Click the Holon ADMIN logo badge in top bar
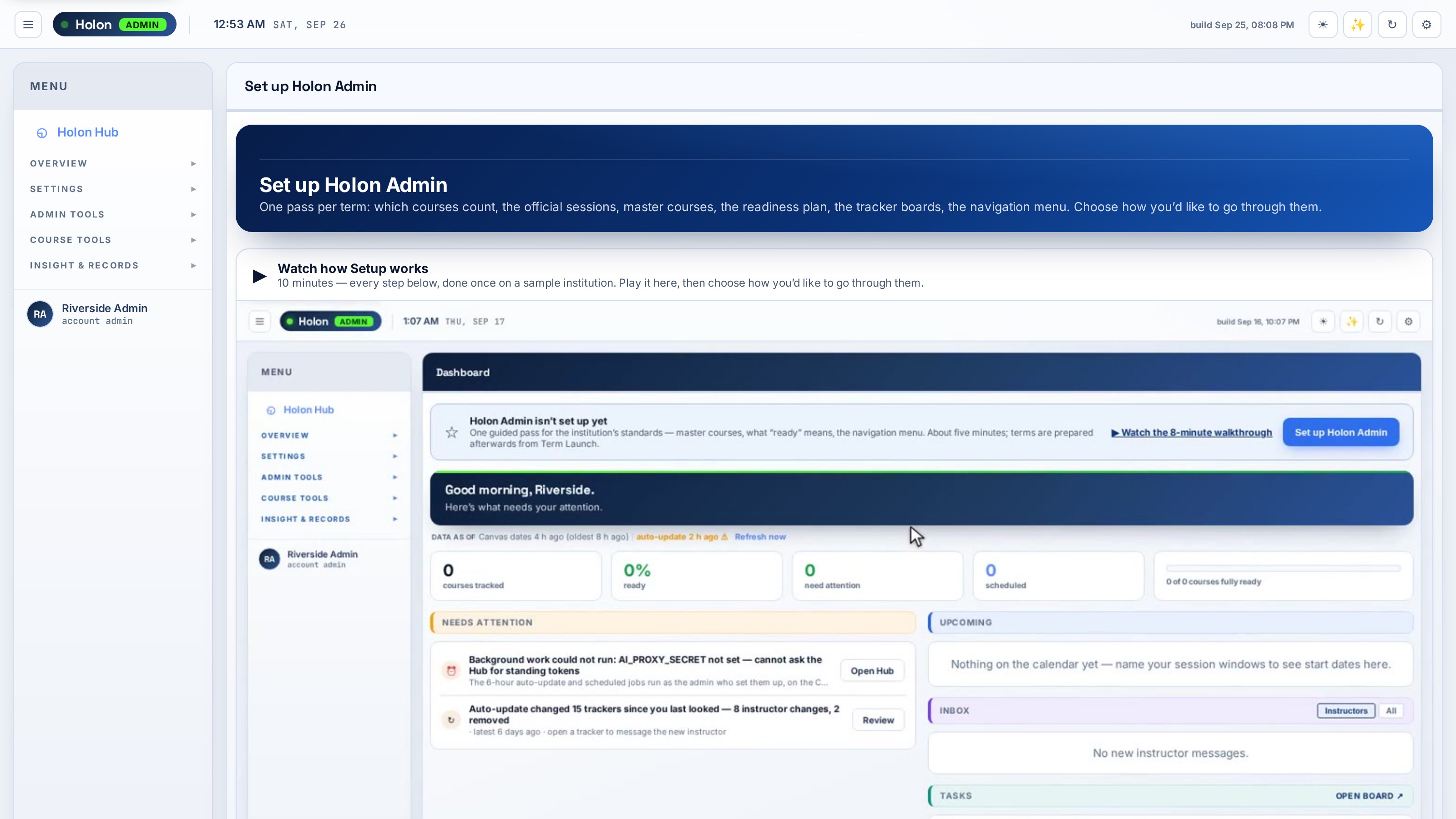Screen dimensions: 1456x819 (114, 24)
